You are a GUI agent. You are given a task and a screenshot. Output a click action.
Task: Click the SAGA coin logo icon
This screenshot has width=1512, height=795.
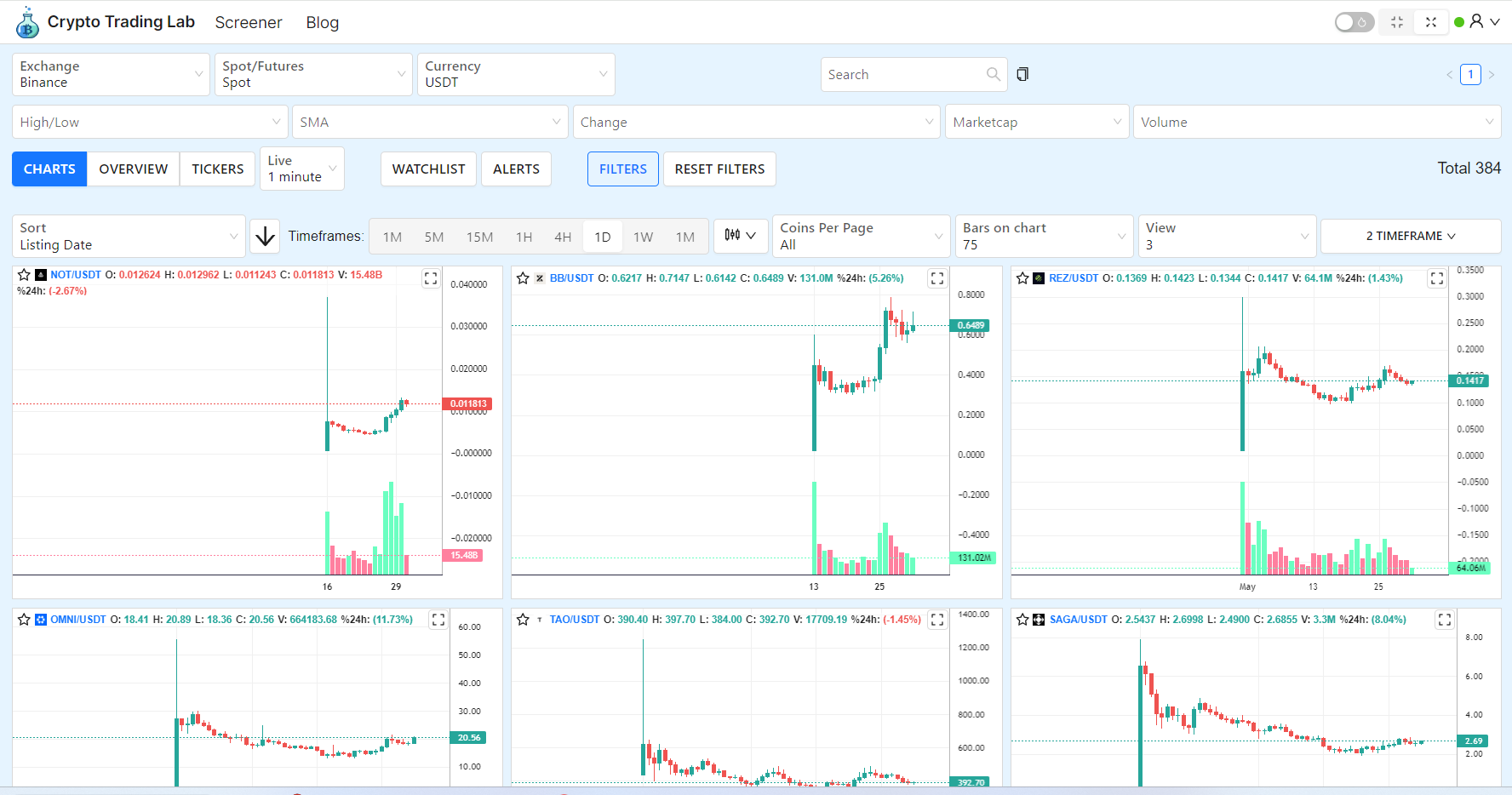(x=1039, y=620)
